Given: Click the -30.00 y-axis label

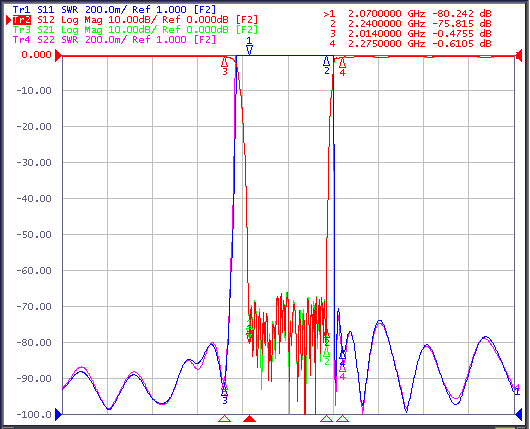Looking at the screenshot, I should (34, 163).
